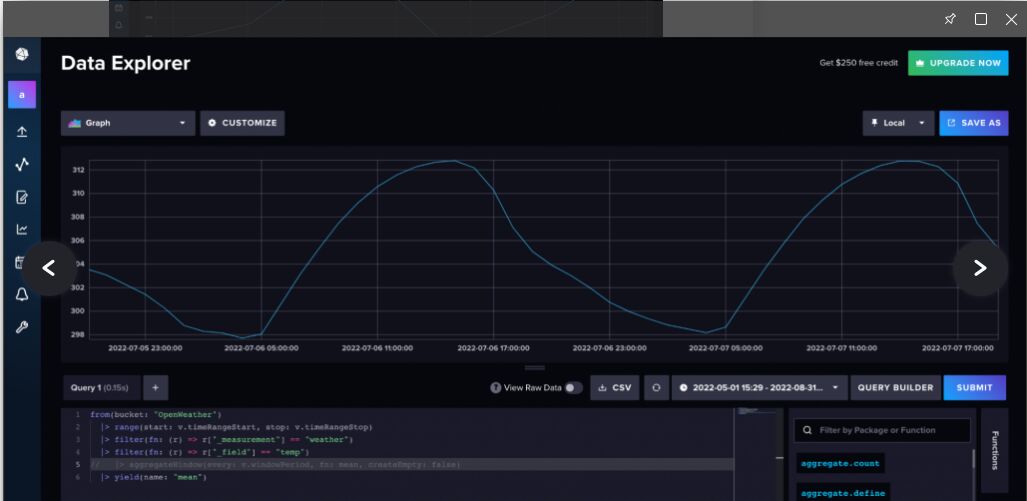Open the time range 2022-05-01 dropdown

(760, 388)
